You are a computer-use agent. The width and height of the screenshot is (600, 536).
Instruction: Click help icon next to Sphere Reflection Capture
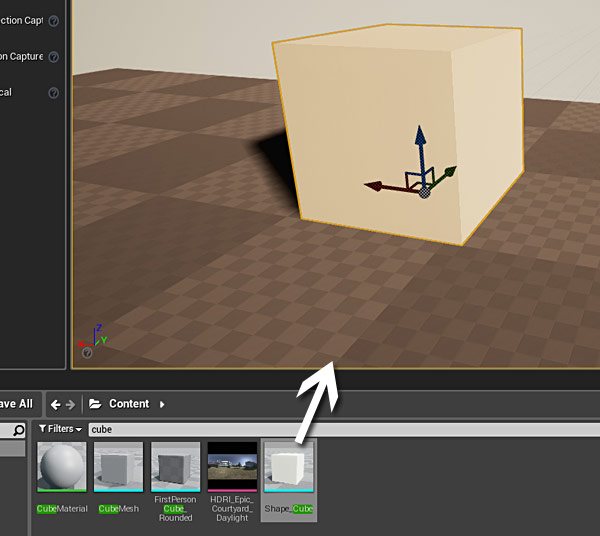[x=53, y=57]
